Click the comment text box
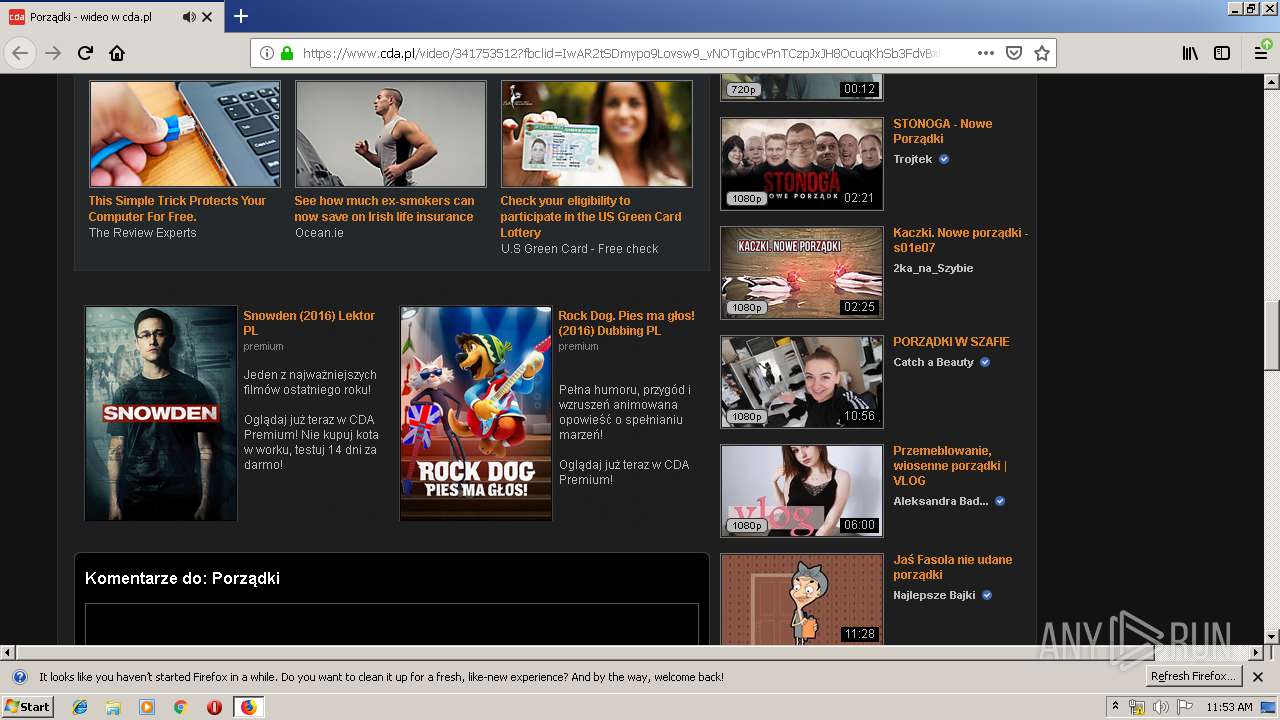This screenshot has height=720, width=1280. click(392, 624)
